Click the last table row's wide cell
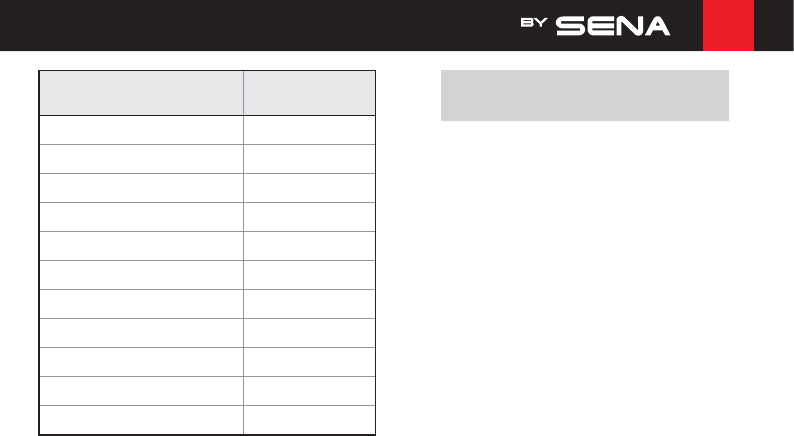The image size is (794, 436). (x=141, y=420)
